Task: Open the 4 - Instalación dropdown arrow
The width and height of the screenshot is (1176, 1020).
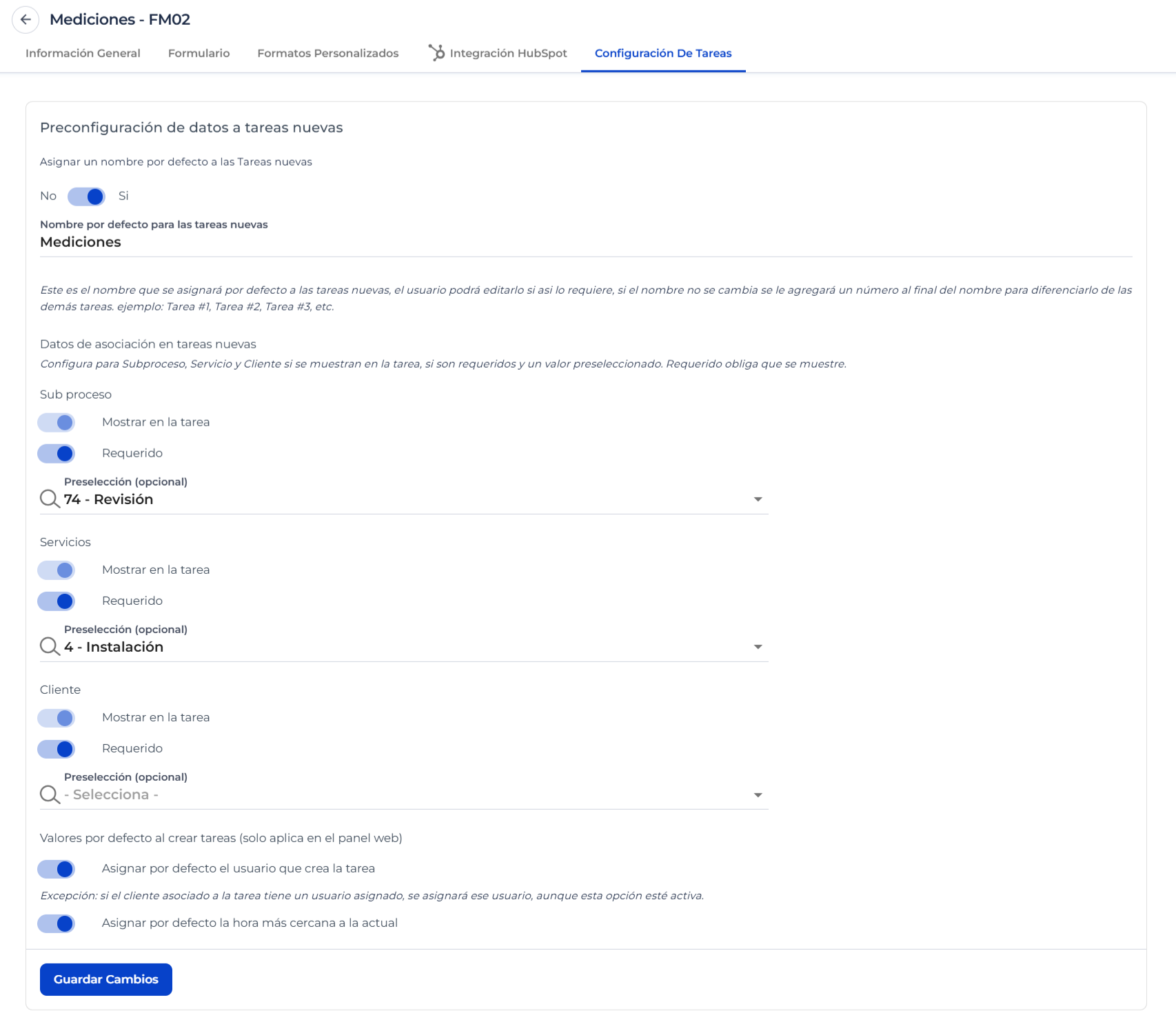Action: [758, 647]
